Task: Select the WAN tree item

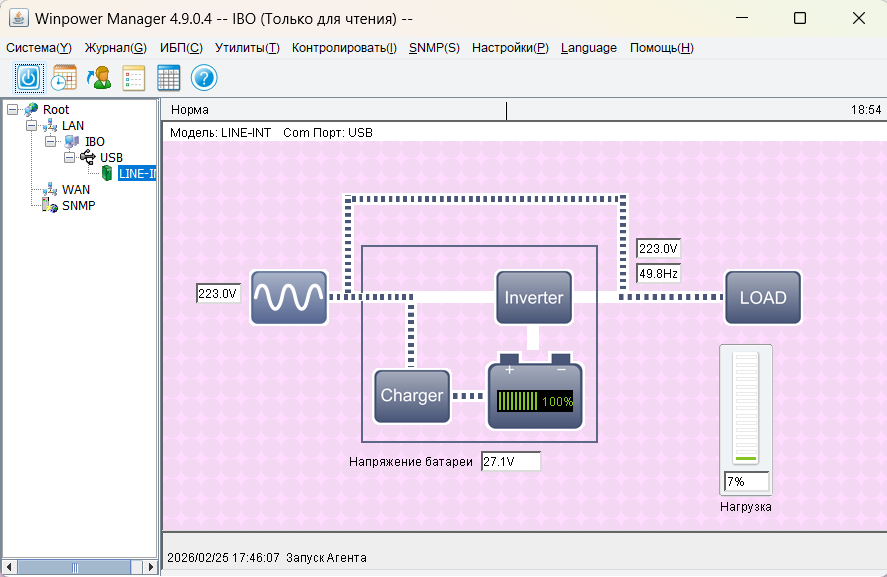Action: click(76, 190)
